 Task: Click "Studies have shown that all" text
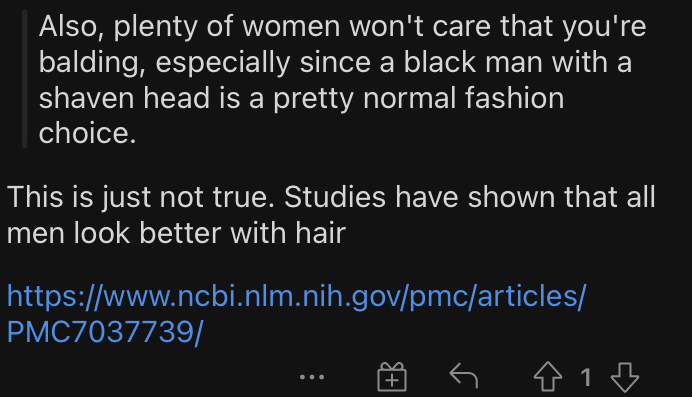(x=470, y=197)
